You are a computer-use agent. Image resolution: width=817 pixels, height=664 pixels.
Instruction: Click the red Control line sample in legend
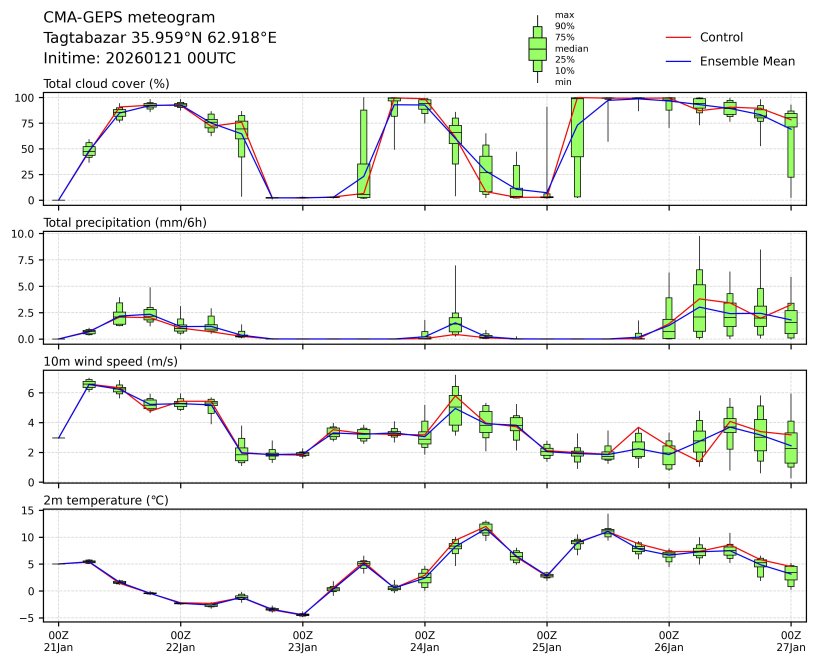pyautogui.click(x=678, y=38)
